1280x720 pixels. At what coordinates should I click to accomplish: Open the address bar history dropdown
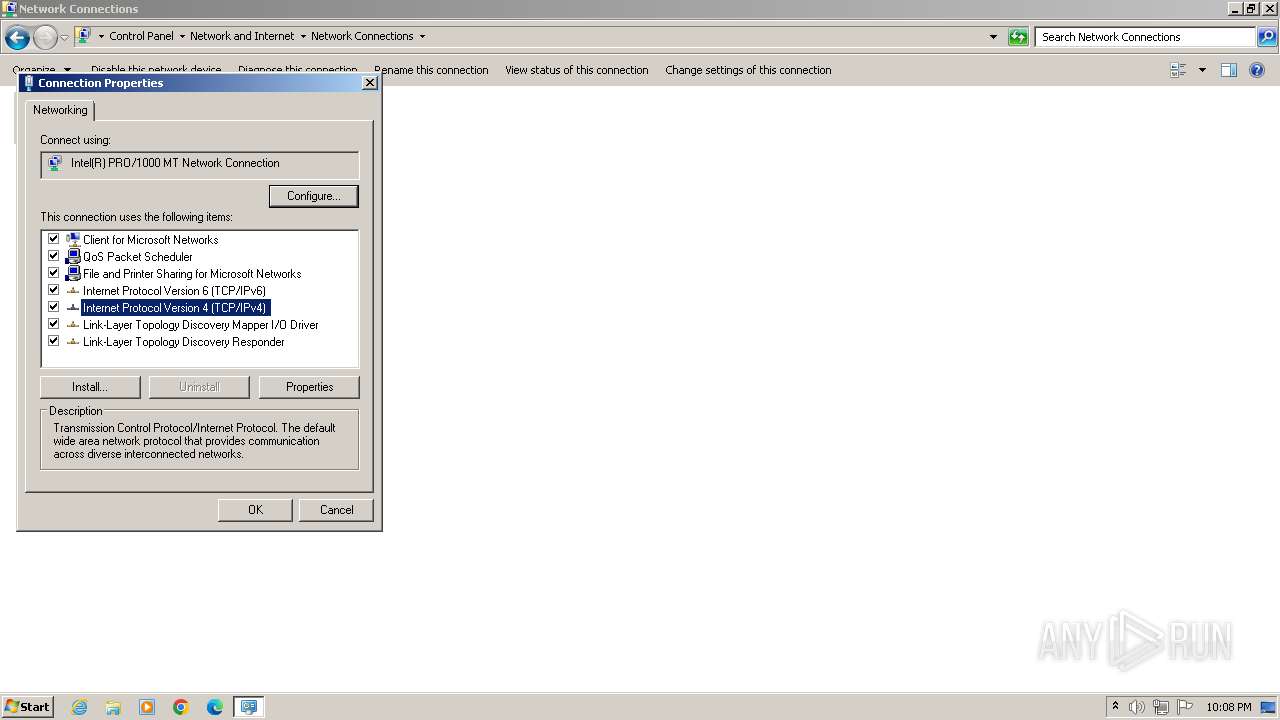(x=993, y=37)
